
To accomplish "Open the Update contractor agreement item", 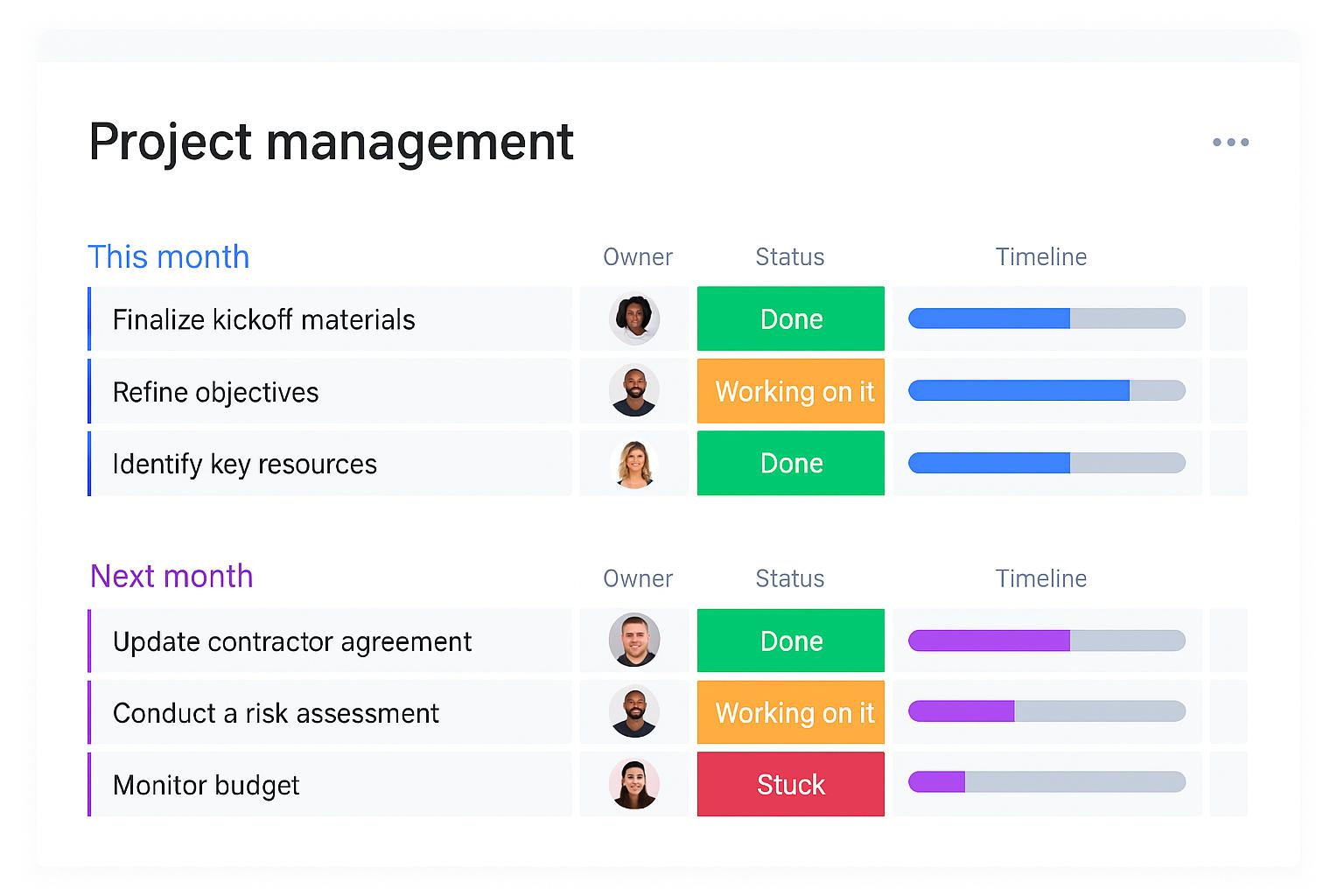I will point(292,641).
